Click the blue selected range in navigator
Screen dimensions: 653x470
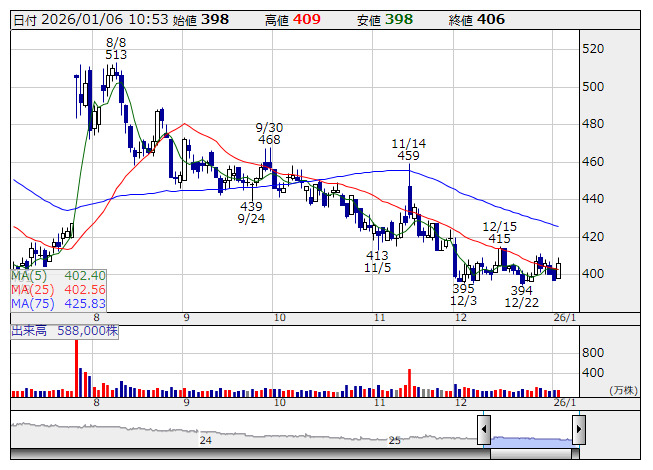(x=531, y=440)
